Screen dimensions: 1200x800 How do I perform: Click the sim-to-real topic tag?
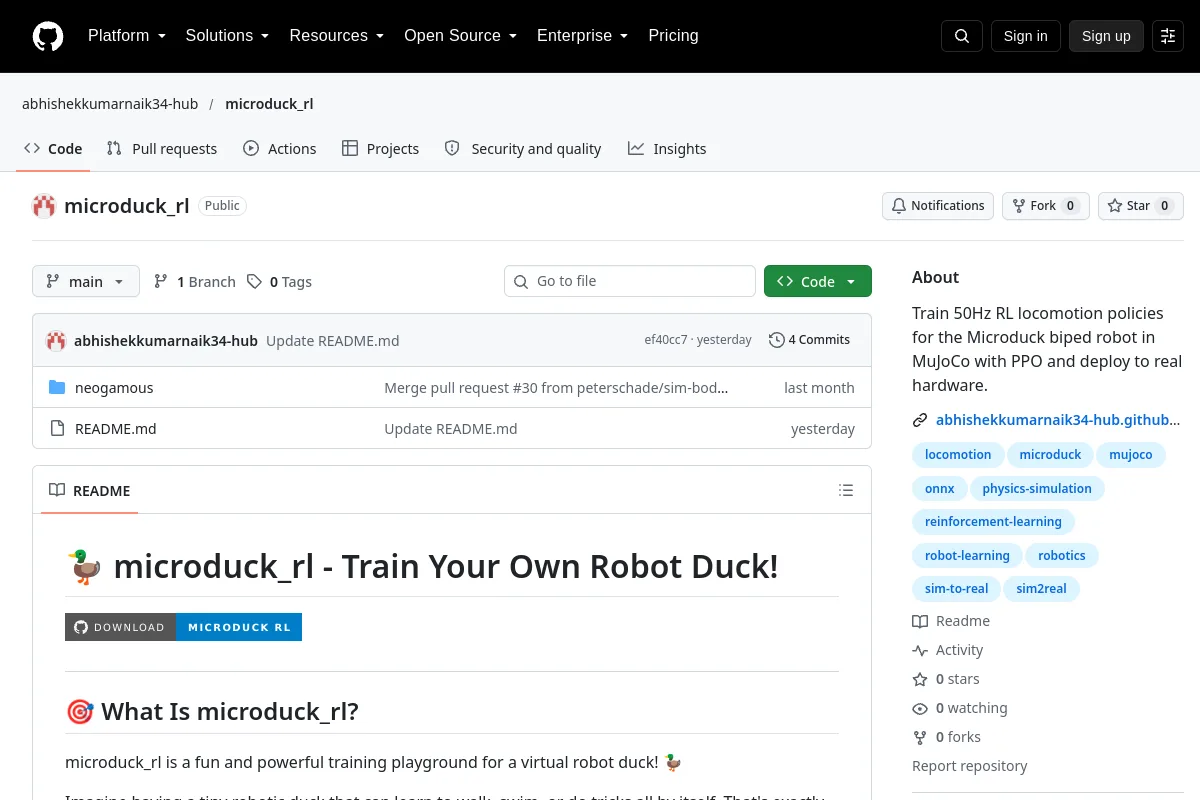pos(956,589)
